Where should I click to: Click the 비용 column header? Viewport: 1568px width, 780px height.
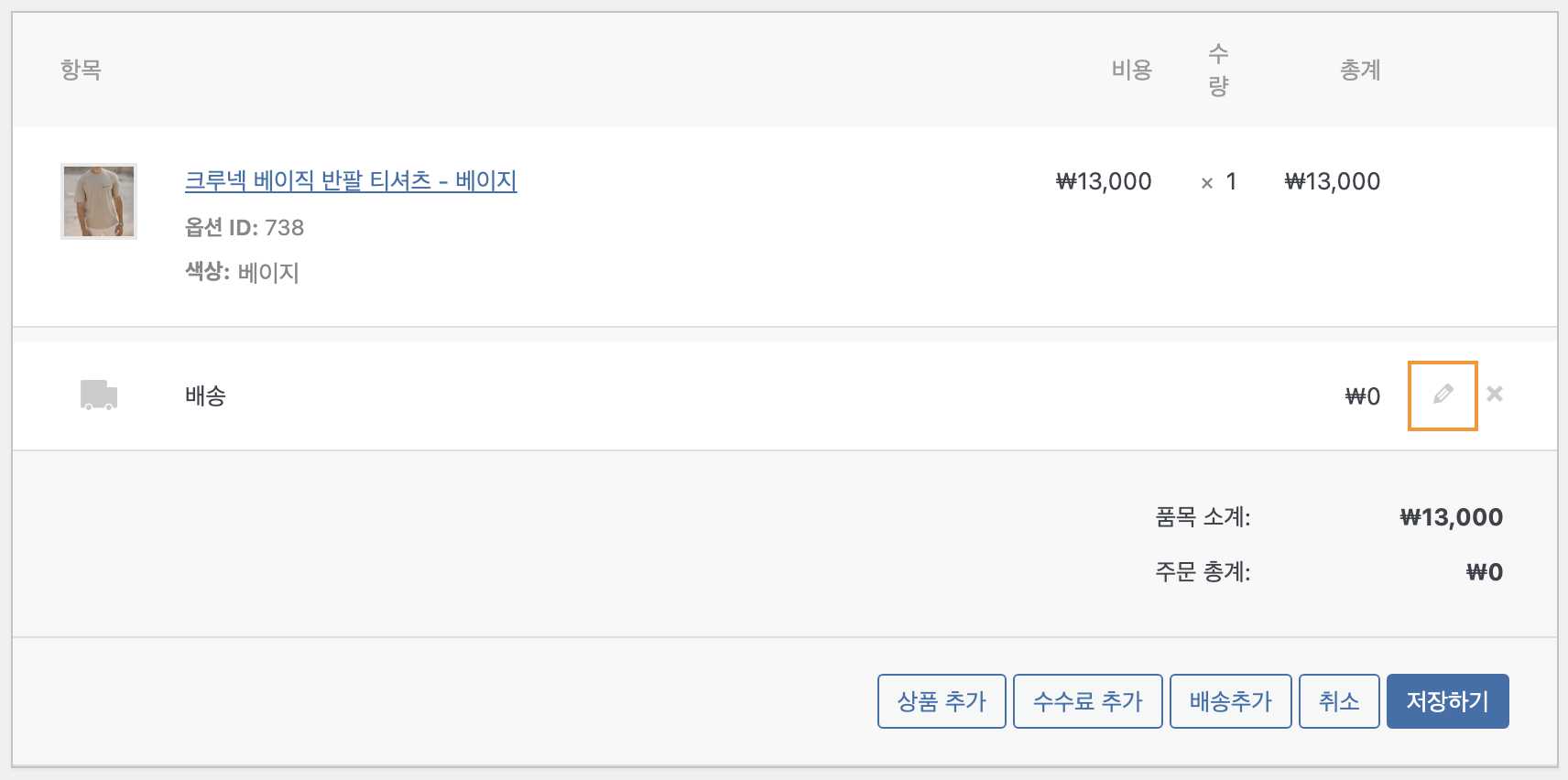point(1131,70)
